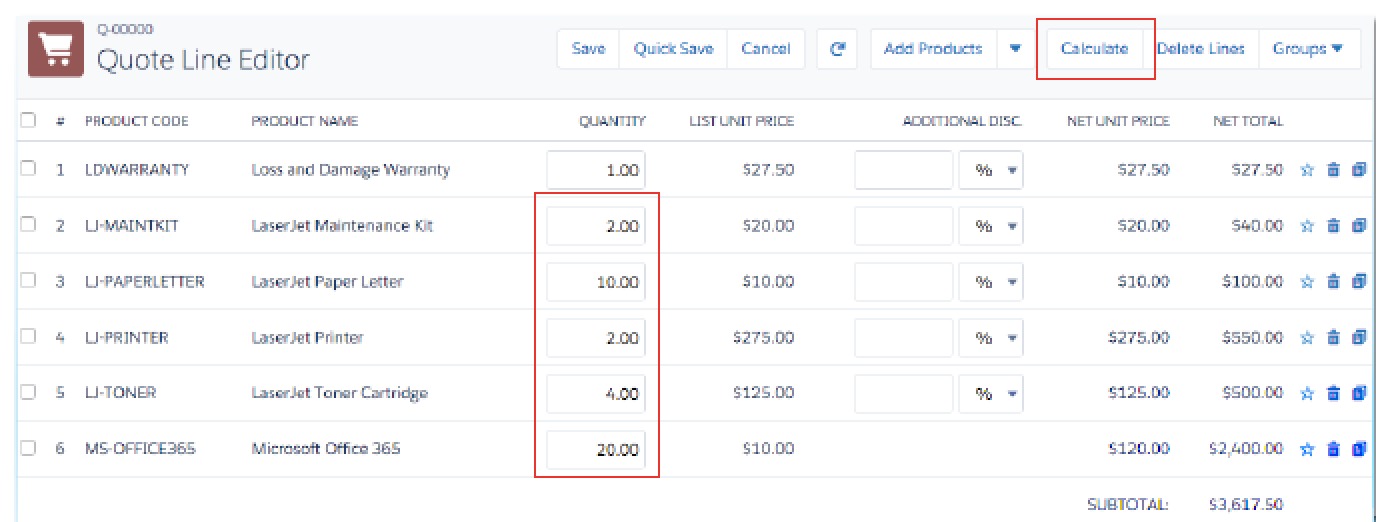Expand the Groups menu
The height and width of the screenshot is (522, 1376).
pyautogui.click(x=1307, y=49)
